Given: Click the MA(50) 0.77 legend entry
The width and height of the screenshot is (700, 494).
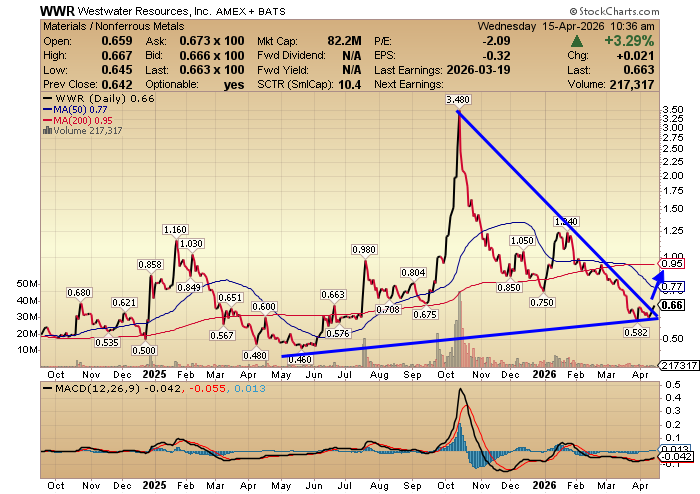Looking at the screenshot, I should [x=75, y=109].
